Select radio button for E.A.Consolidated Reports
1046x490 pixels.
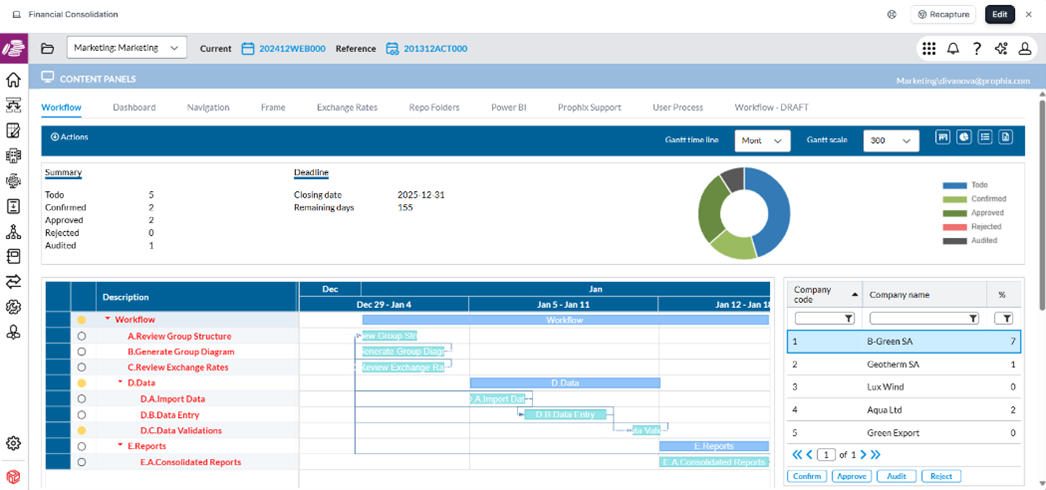82,462
